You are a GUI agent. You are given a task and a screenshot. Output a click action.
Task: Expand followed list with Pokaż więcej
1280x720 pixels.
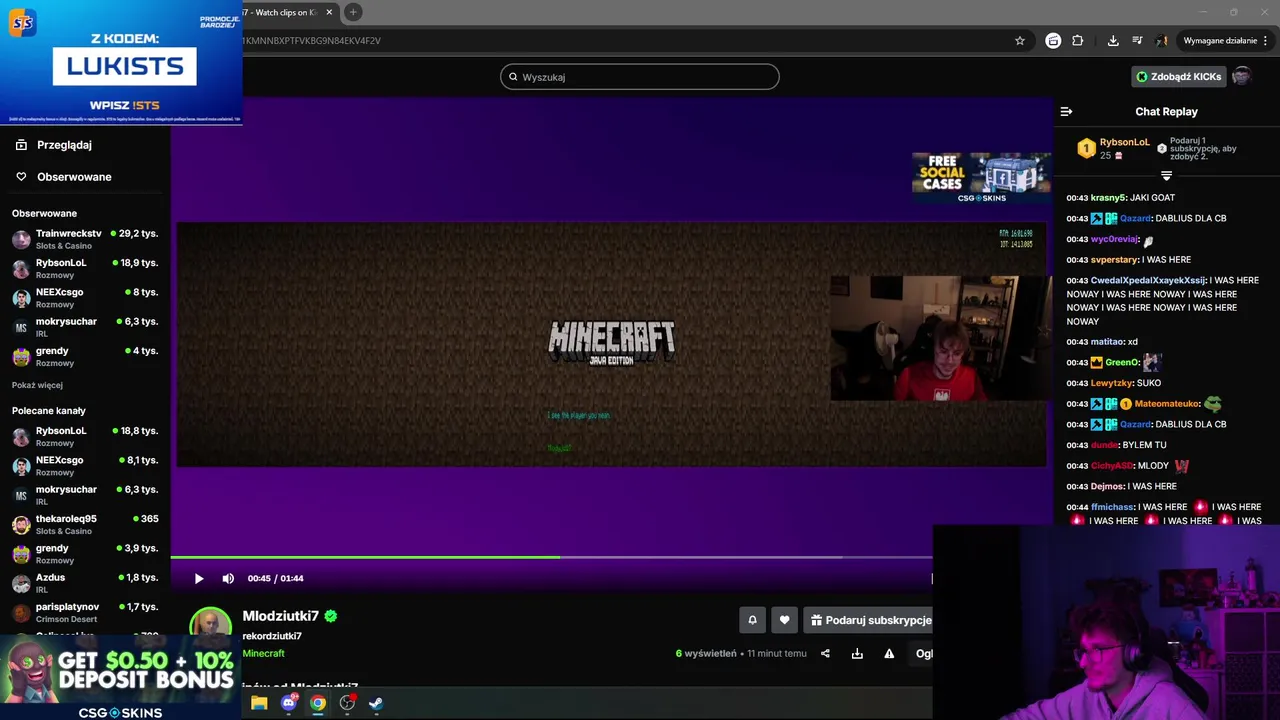pos(37,385)
